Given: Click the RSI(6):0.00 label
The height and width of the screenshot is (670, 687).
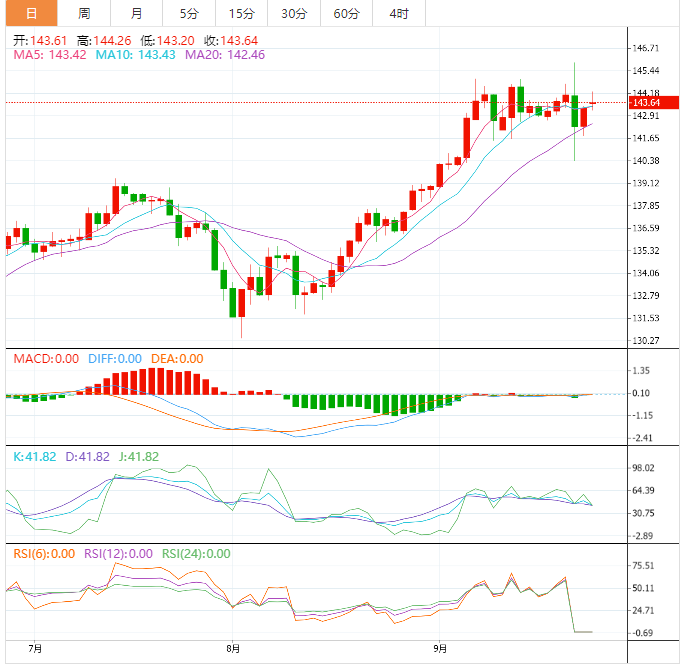Looking at the screenshot, I should pos(44,554).
